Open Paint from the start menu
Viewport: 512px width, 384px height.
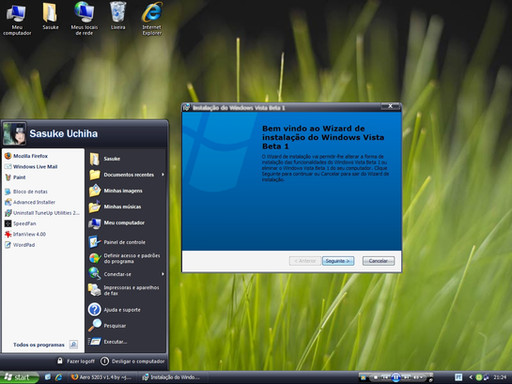tap(15, 177)
